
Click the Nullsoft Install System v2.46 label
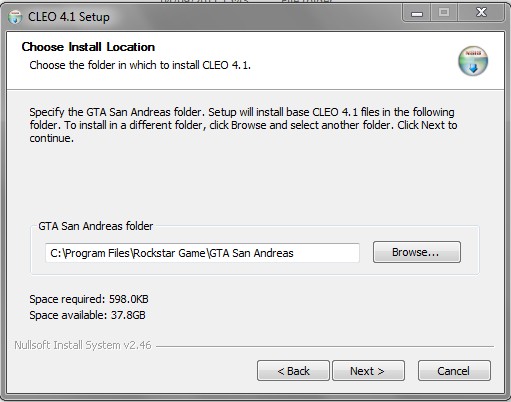pos(83,345)
